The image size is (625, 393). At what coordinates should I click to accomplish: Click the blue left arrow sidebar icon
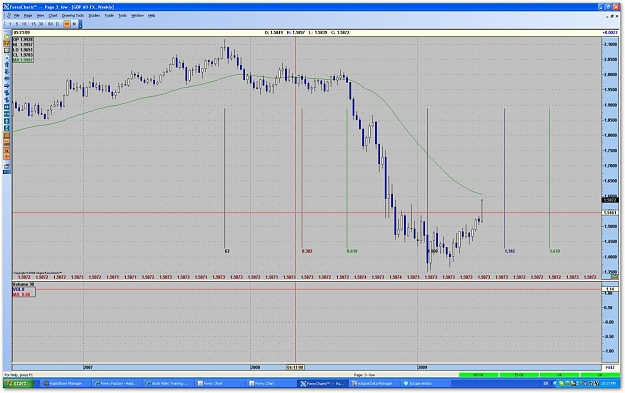click(6, 79)
